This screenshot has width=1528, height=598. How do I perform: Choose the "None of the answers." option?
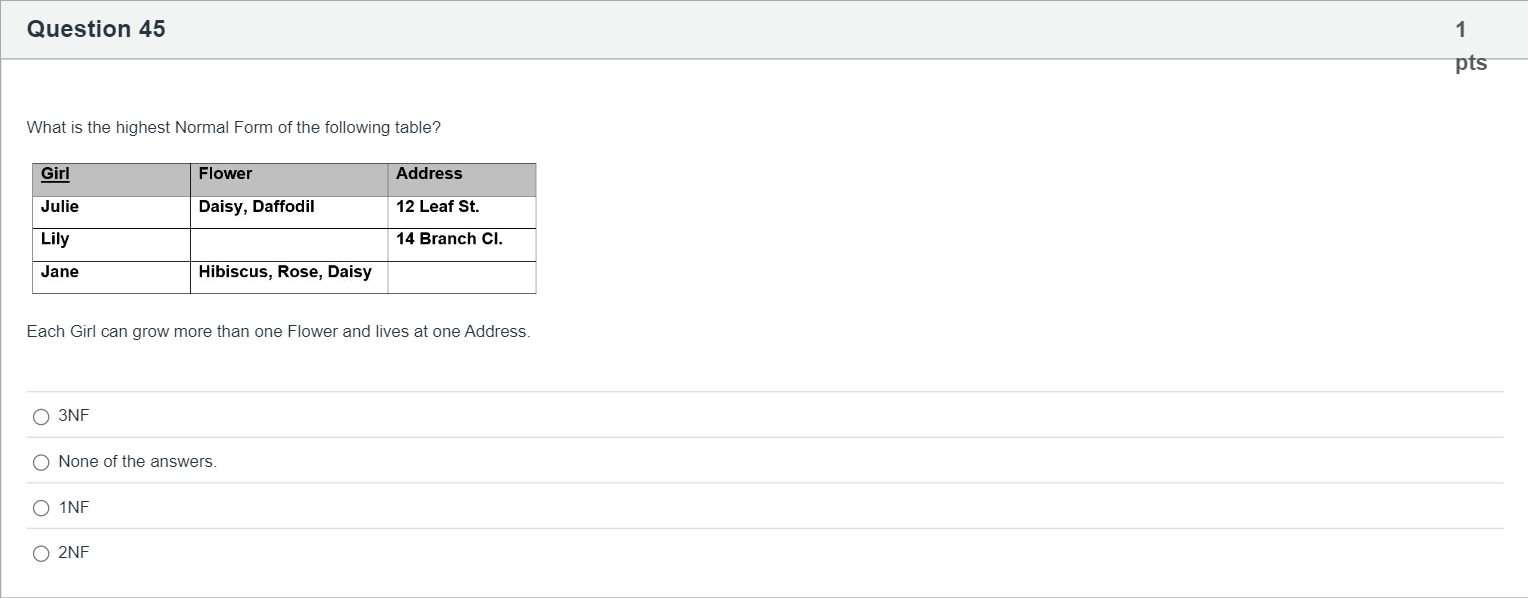(41, 462)
